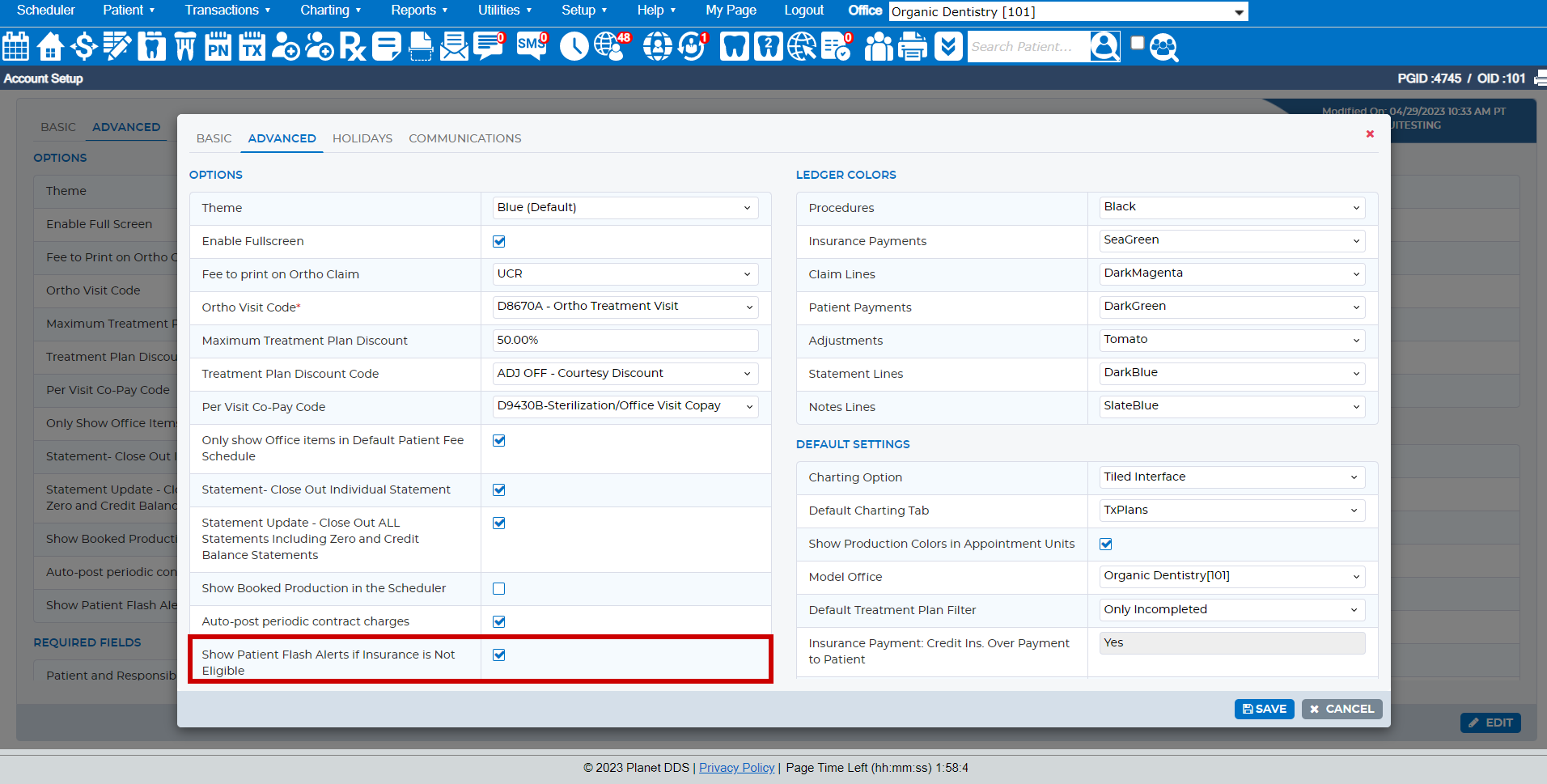The image size is (1547, 784).
Task: Expand the Ortho Visit Code dropdown
Action: (x=625, y=307)
